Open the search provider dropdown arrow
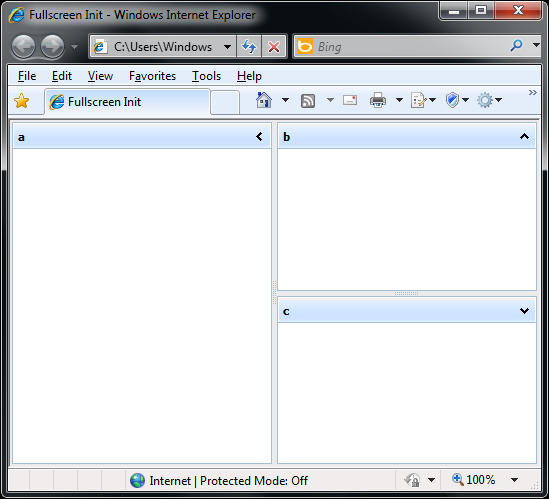Viewport: 549px width, 499px height. pos(536,45)
